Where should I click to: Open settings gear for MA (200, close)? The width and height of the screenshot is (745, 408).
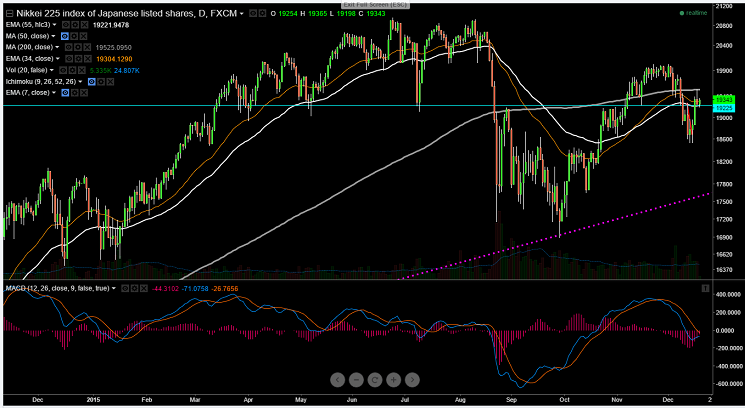[78, 47]
